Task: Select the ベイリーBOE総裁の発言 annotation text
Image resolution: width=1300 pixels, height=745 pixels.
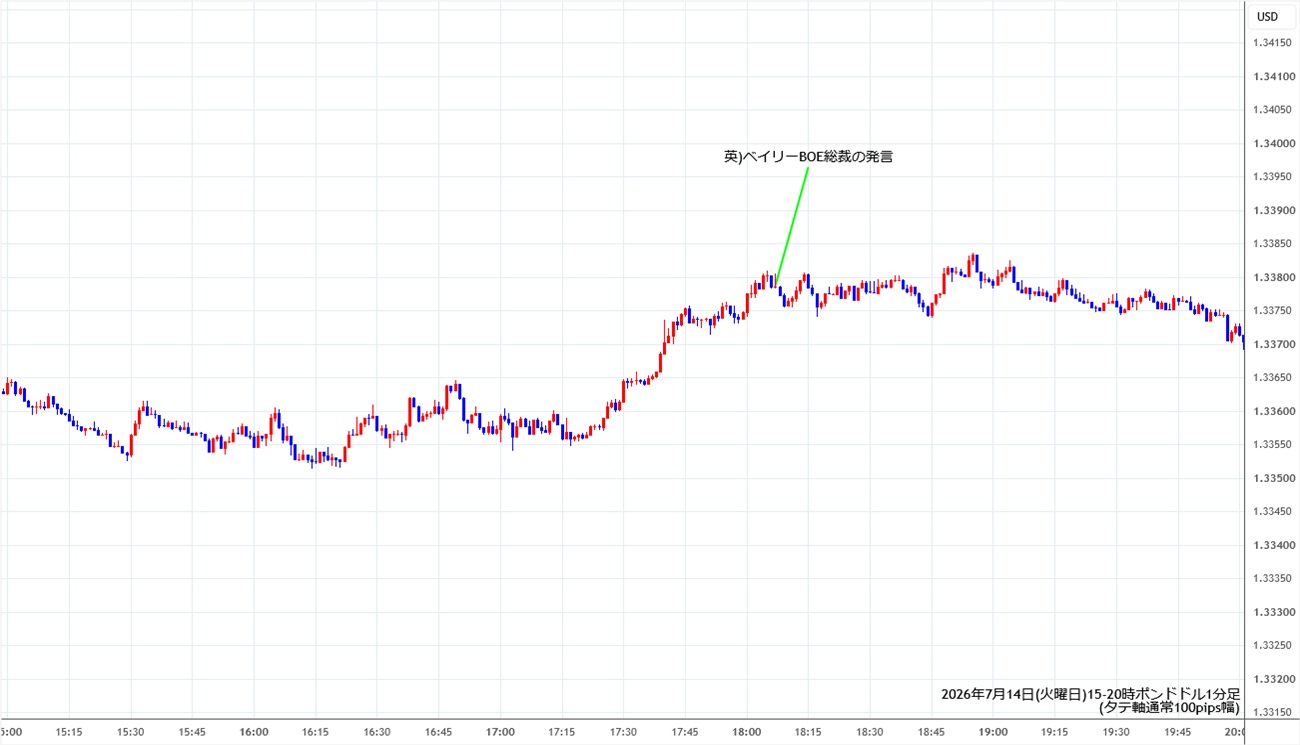Action: click(808, 156)
